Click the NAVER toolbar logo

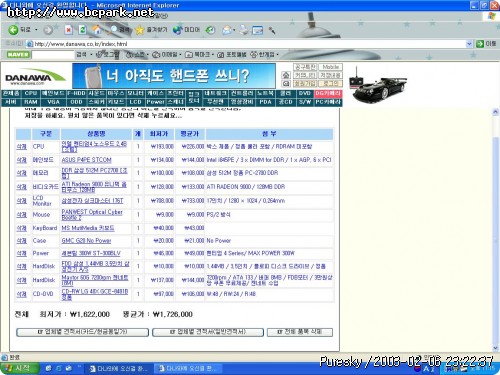pos(18,54)
